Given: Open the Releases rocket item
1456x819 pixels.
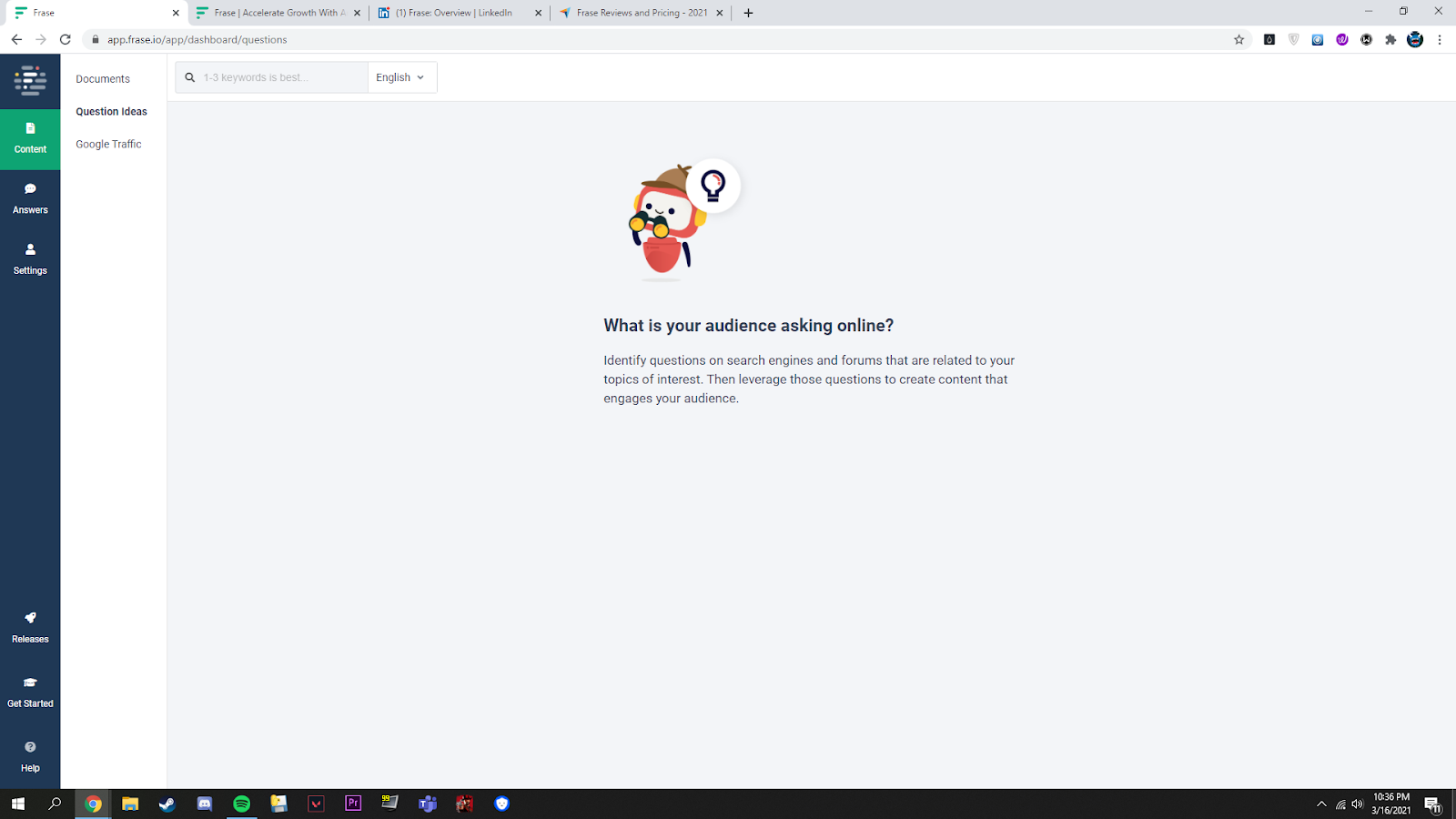Looking at the screenshot, I should point(30,628).
